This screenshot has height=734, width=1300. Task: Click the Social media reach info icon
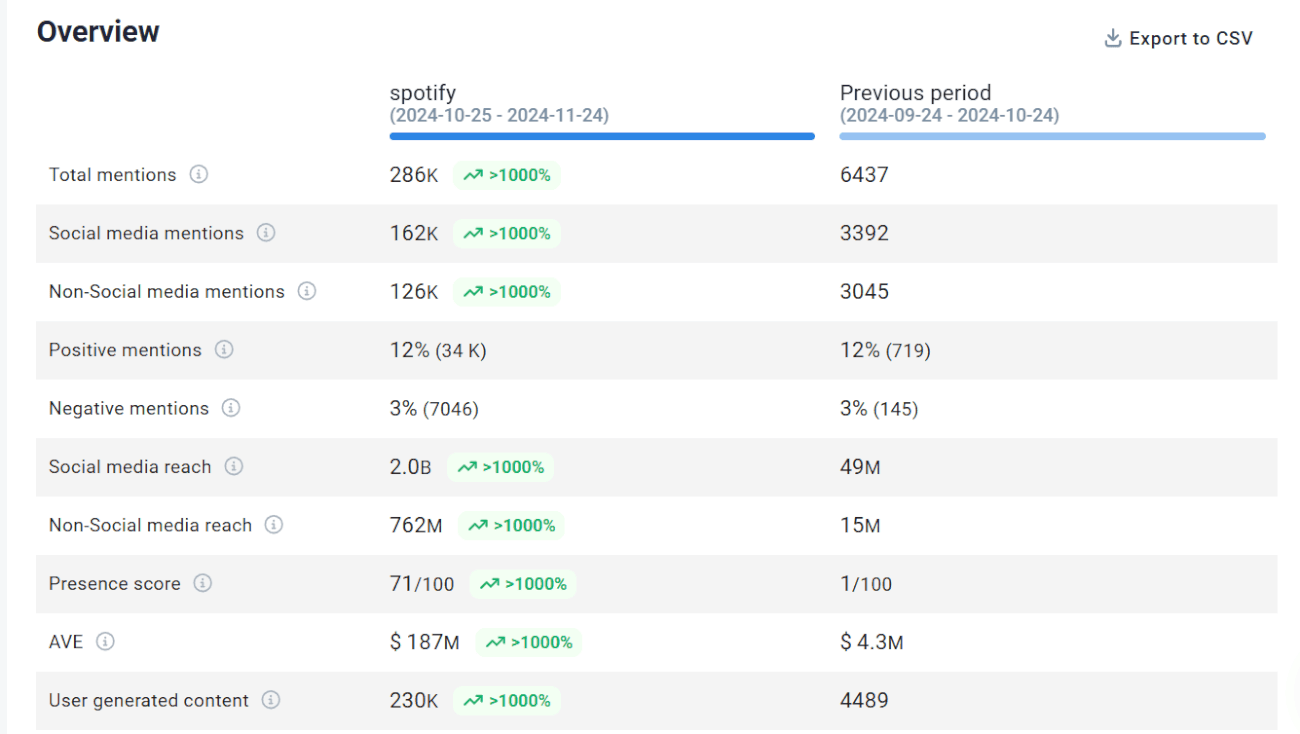point(235,466)
